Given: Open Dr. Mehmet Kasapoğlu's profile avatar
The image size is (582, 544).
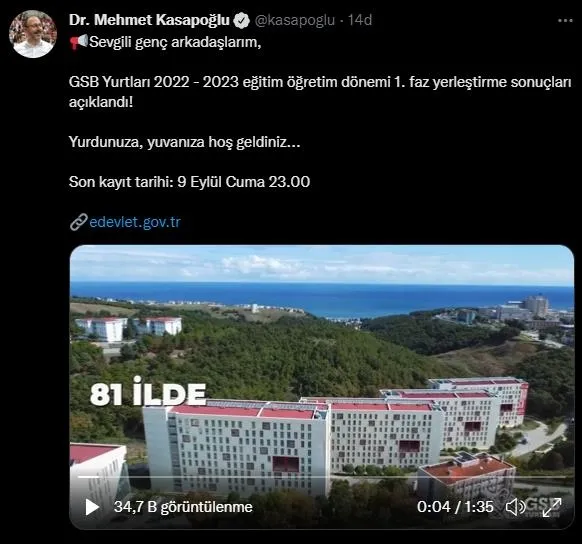Looking at the screenshot, I should pos(33,34).
